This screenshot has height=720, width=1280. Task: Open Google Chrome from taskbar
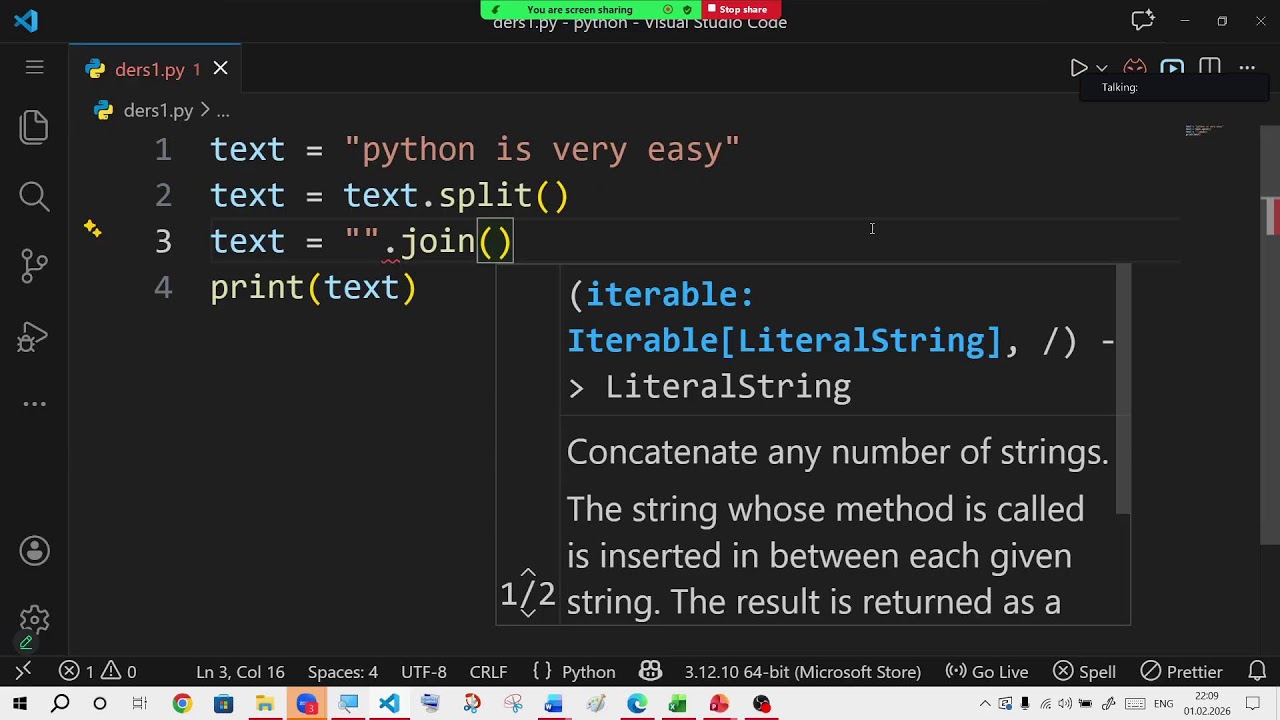[182, 704]
